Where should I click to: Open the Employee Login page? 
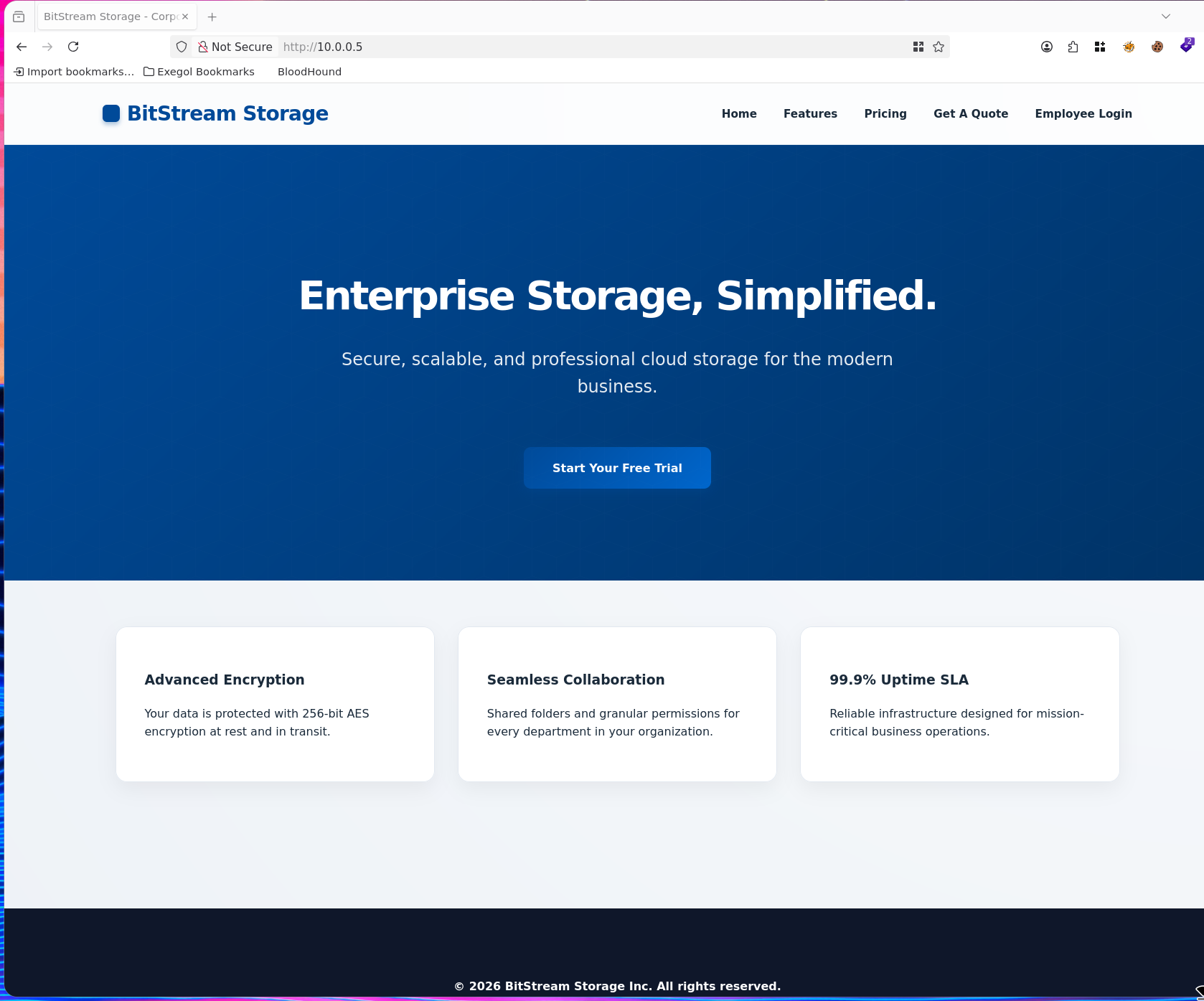pyautogui.click(x=1083, y=113)
